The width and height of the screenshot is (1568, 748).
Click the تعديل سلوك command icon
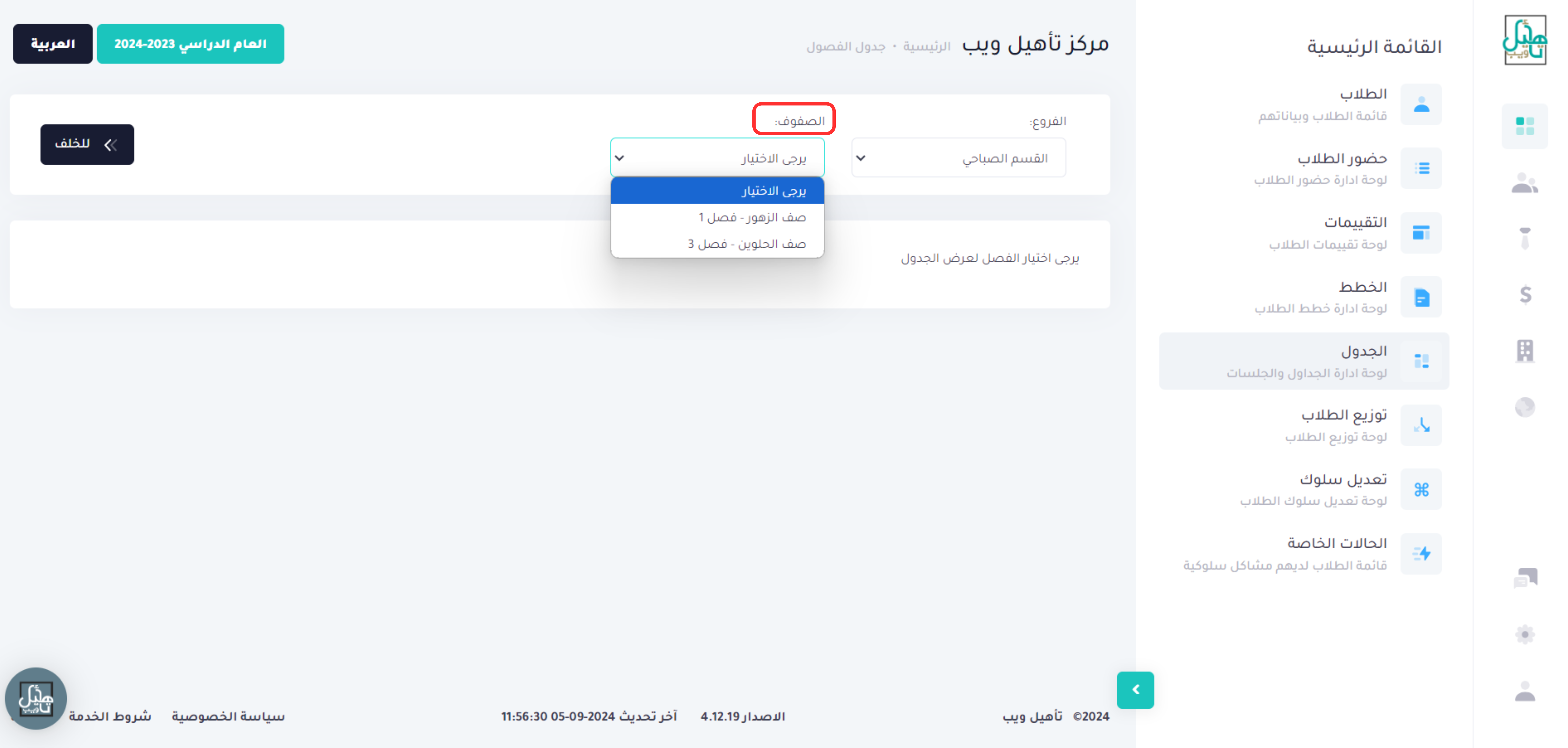pyautogui.click(x=1421, y=489)
